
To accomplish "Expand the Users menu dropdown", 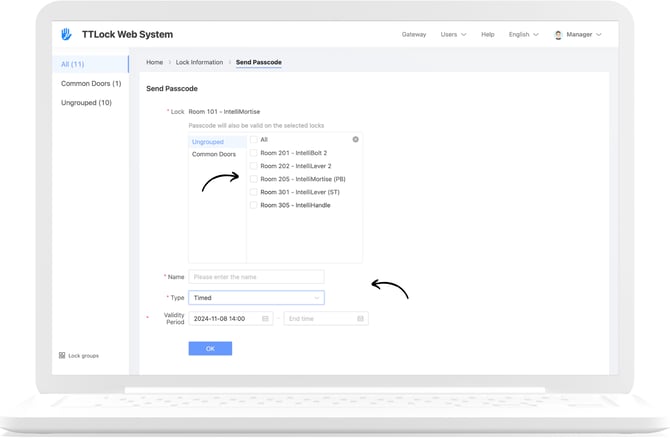I will click(453, 35).
